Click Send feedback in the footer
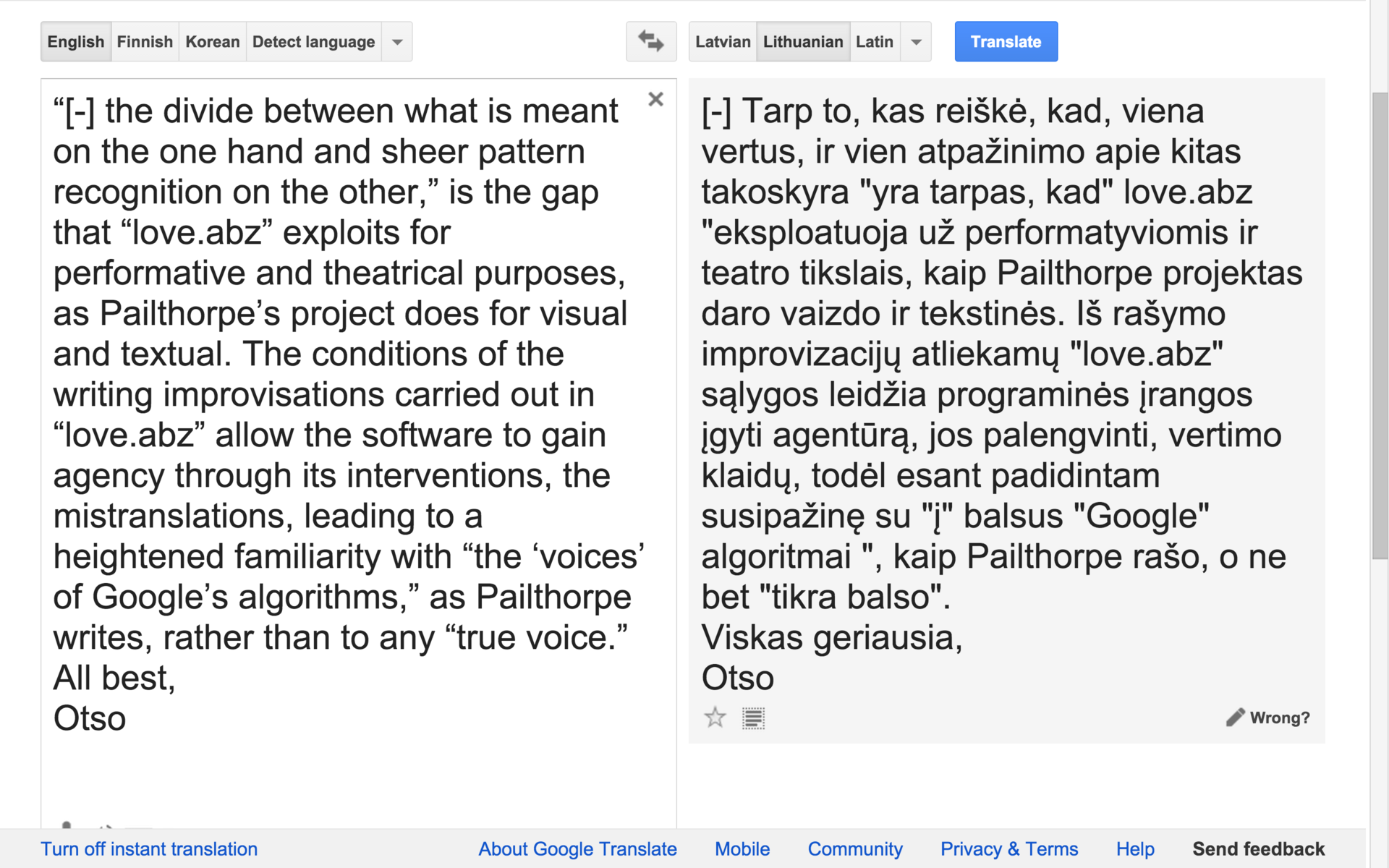 pyautogui.click(x=1258, y=848)
